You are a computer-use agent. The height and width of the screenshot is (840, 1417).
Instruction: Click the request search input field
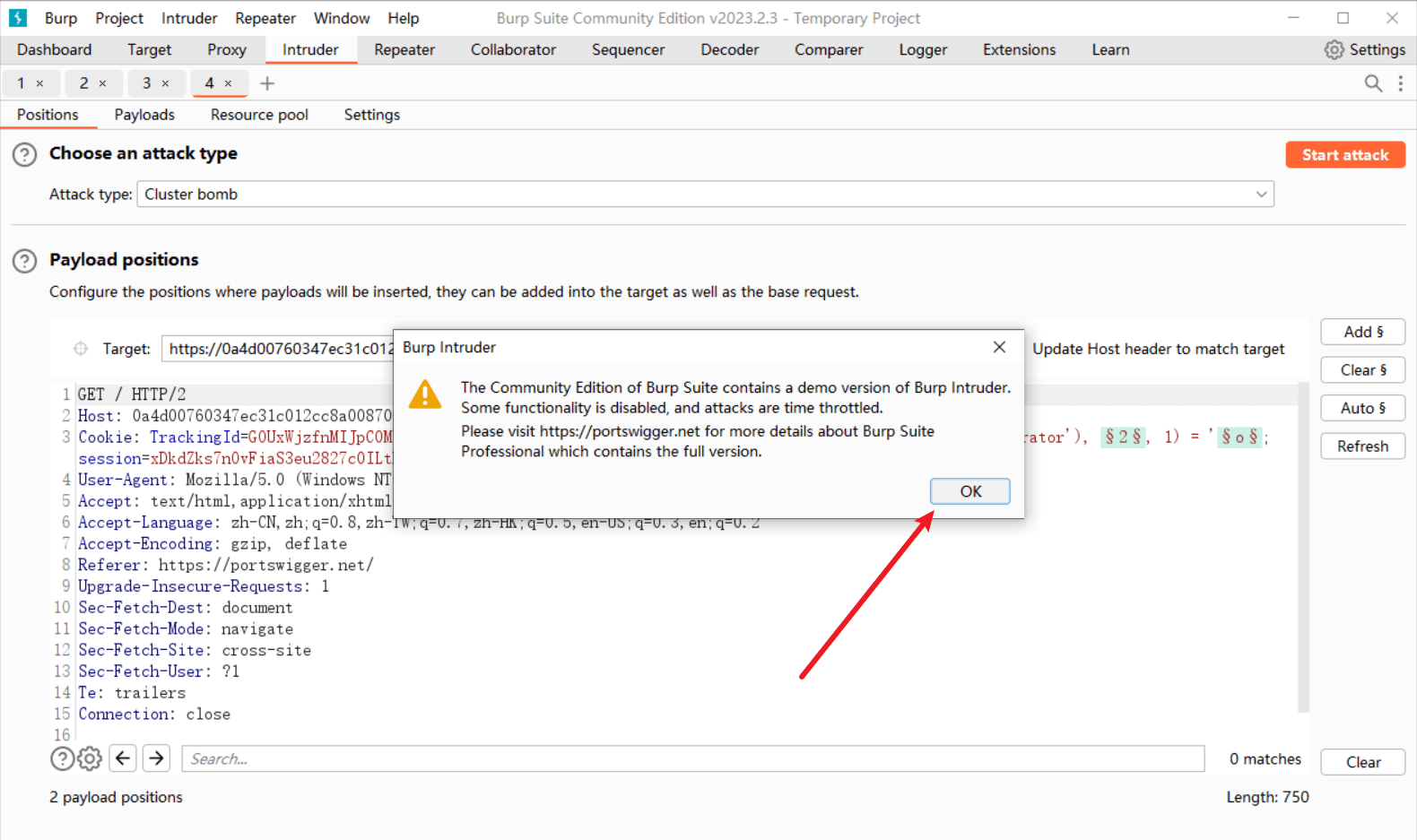point(692,758)
